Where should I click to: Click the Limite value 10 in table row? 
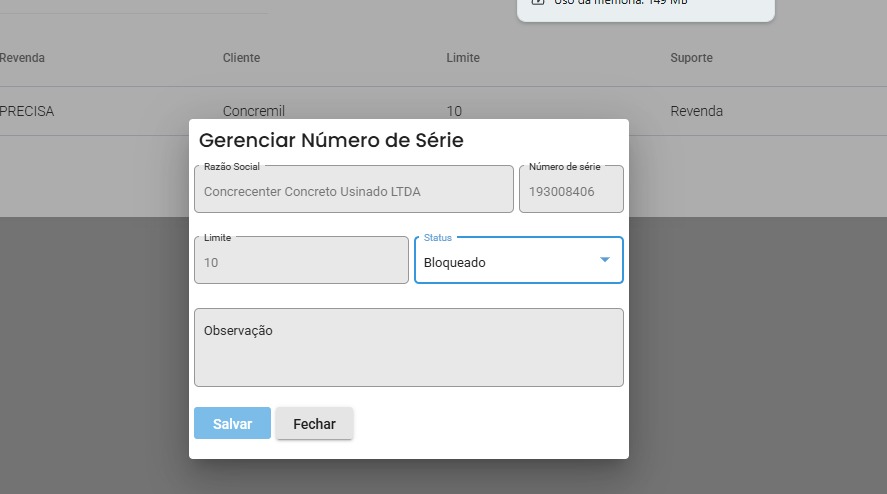coord(454,111)
